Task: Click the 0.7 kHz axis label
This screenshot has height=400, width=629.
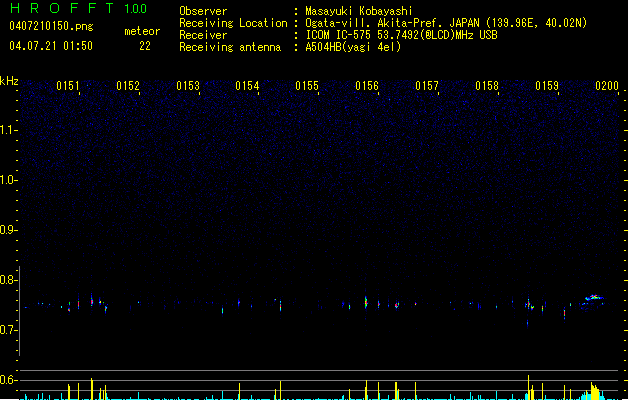Action: click(x=8, y=330)
